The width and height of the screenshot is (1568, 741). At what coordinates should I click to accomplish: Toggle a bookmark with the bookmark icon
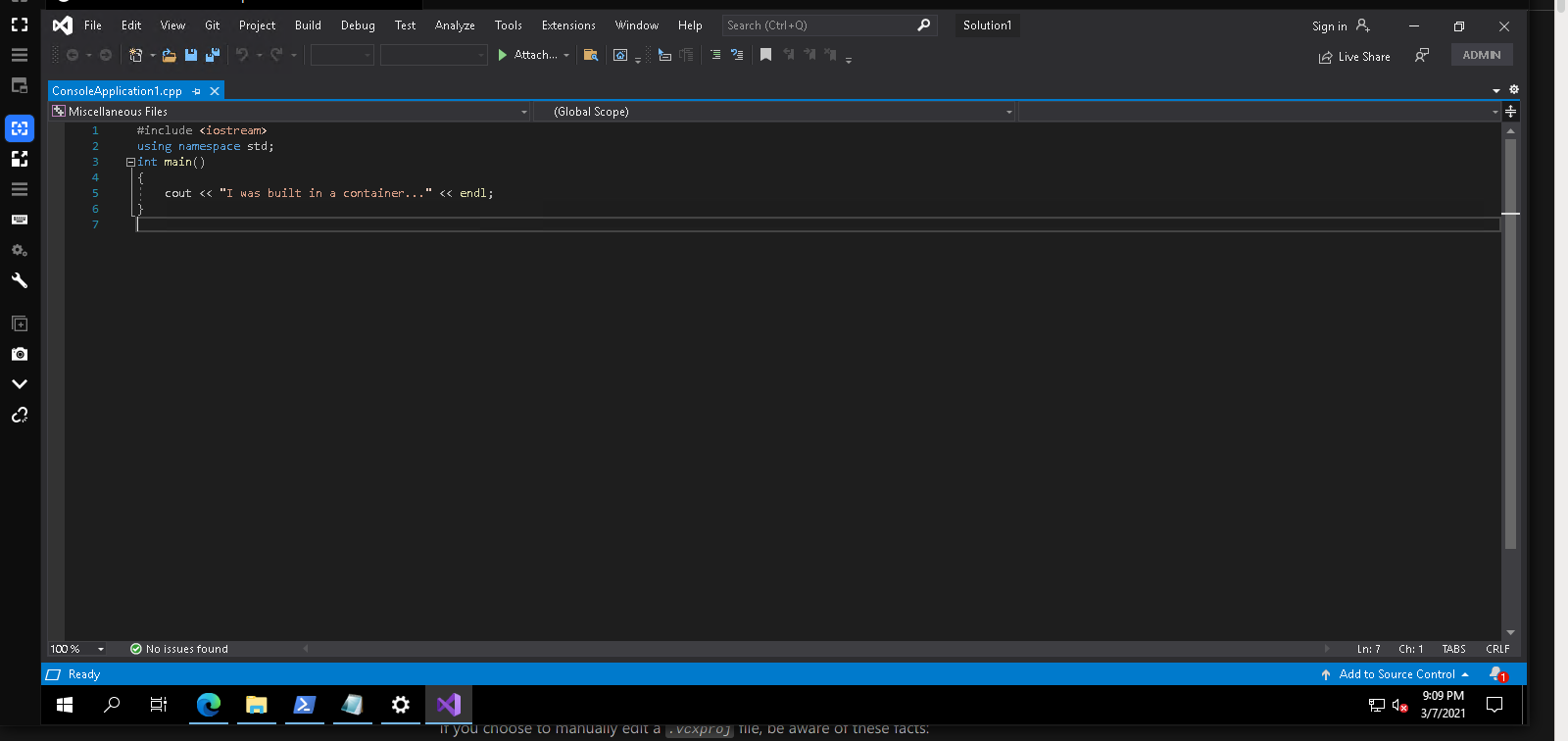coord(766,55)
